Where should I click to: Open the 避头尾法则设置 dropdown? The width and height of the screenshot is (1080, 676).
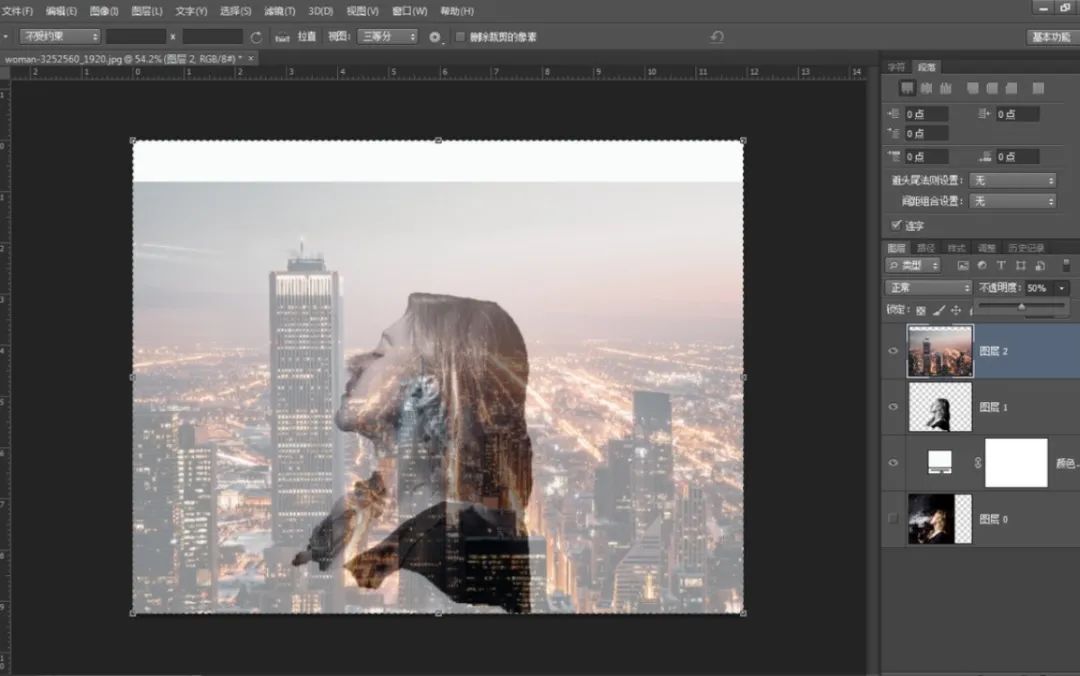coord(1012,181)
